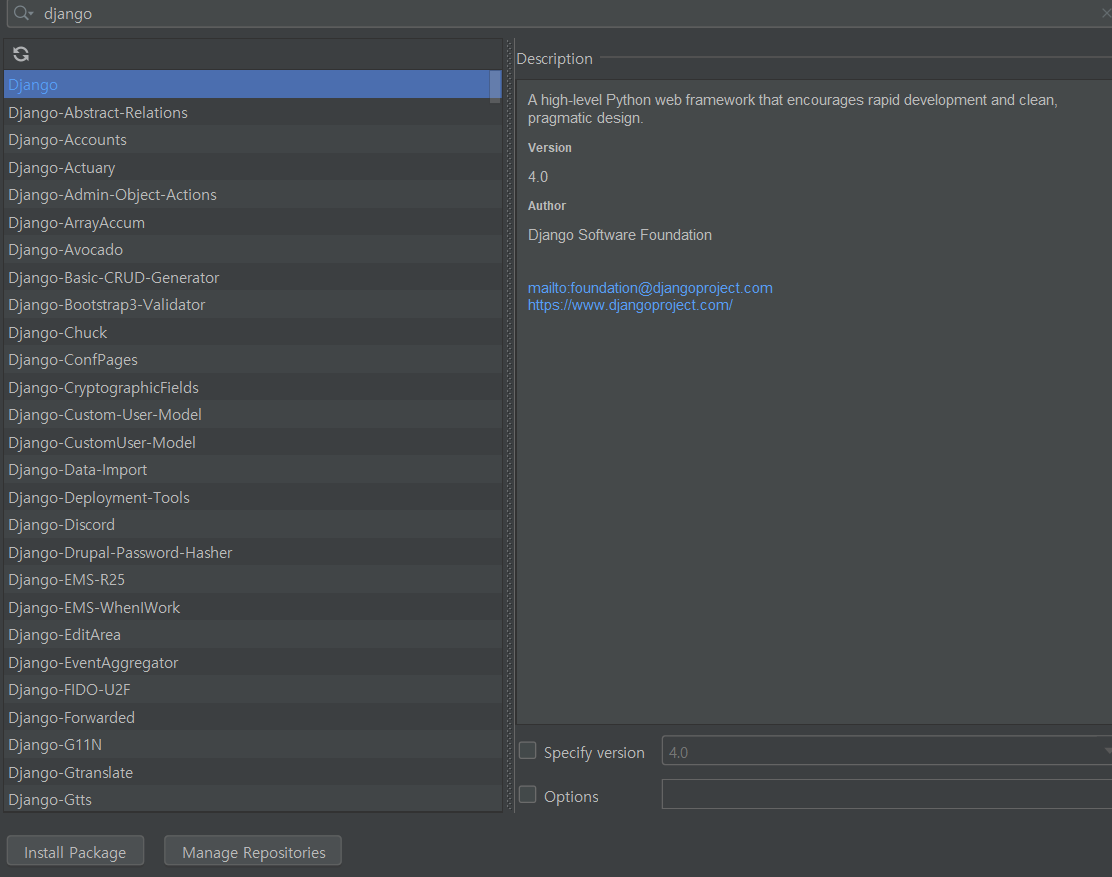Click the reload package list icon

coord(21,54)
